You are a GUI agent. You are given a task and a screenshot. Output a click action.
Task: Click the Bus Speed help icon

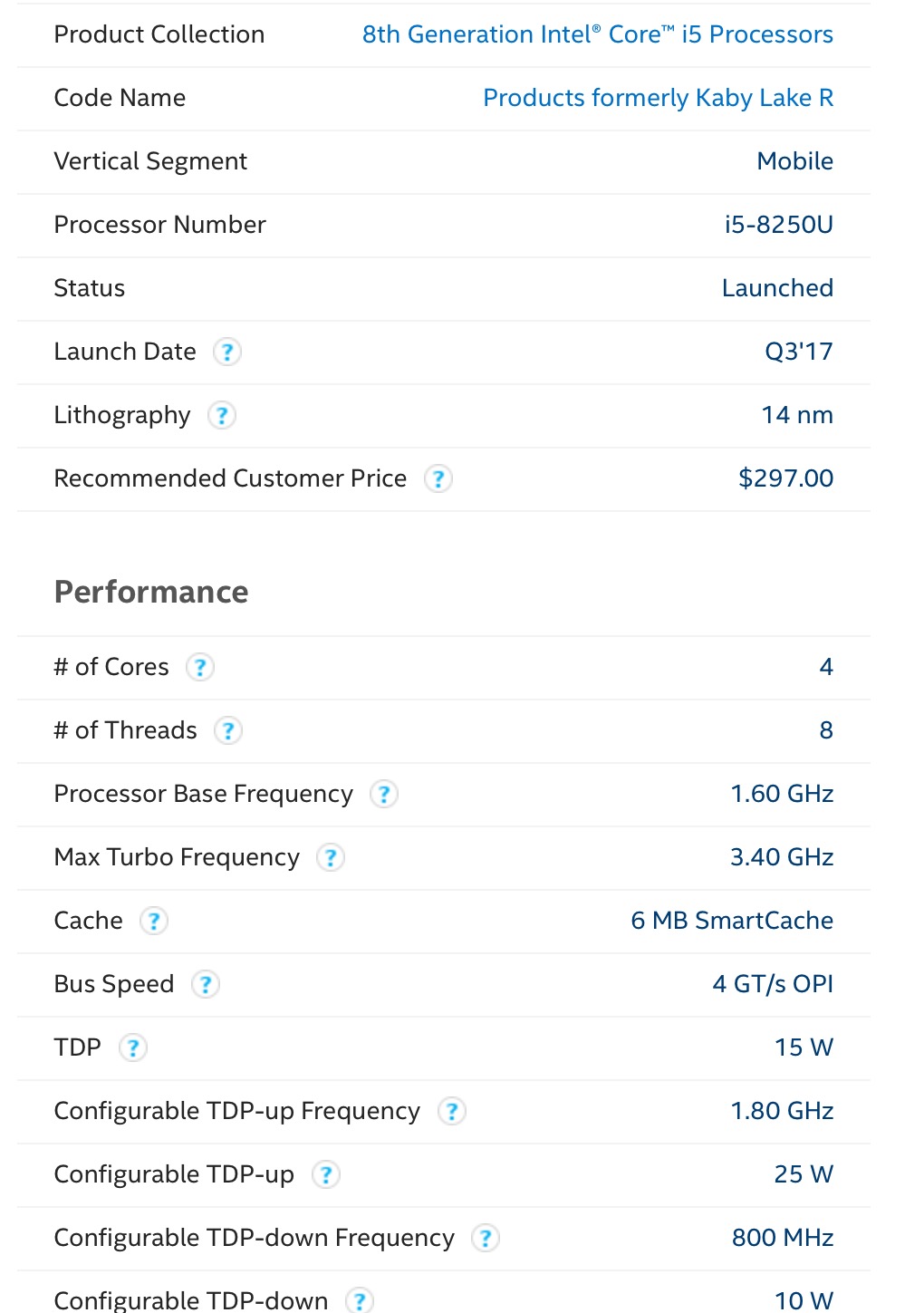206,984
